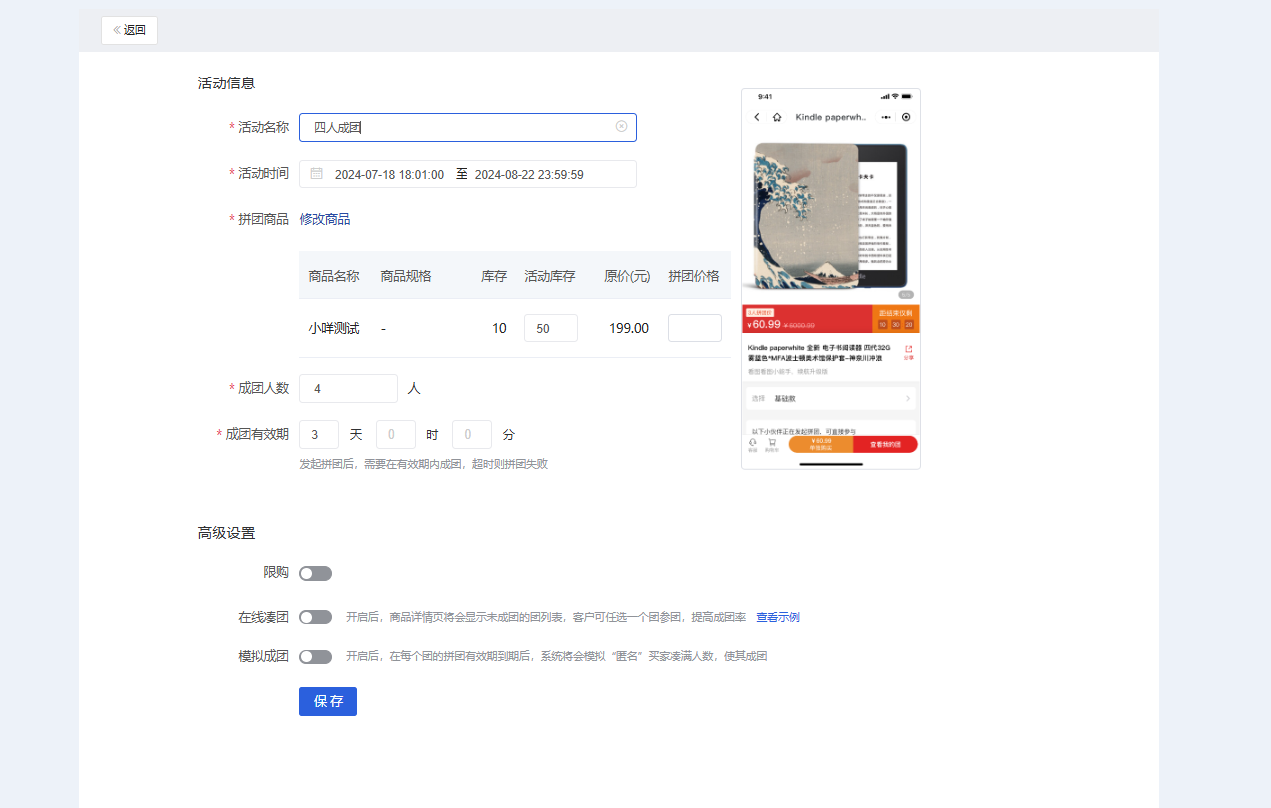Click the 商品规格 column header
Image resolution: width=1271 pixels, height=808 pixels.
pos(406,276)
